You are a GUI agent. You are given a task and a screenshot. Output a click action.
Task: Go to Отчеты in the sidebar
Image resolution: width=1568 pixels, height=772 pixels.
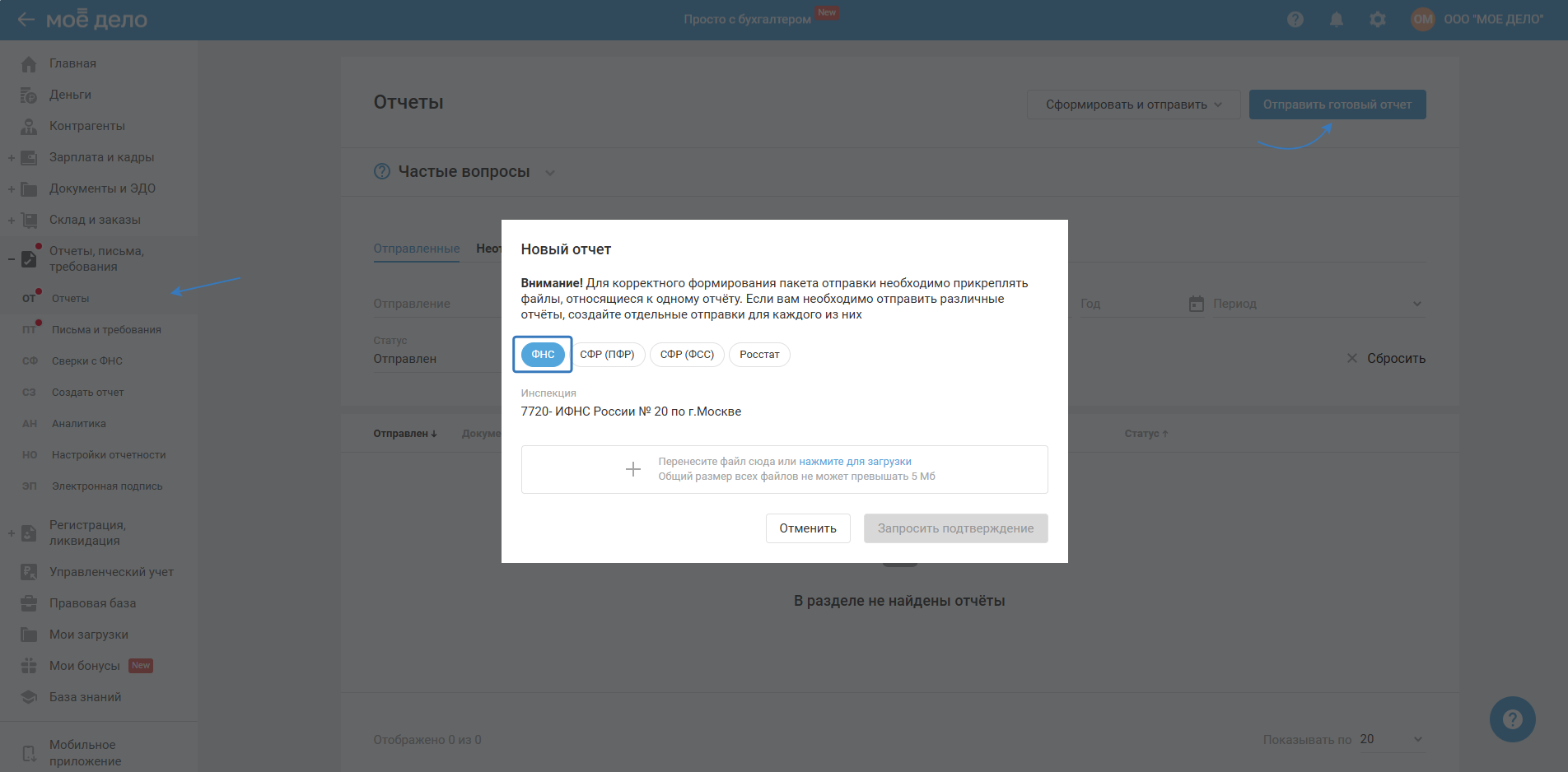pyautogui.click(x=71, y=299)
